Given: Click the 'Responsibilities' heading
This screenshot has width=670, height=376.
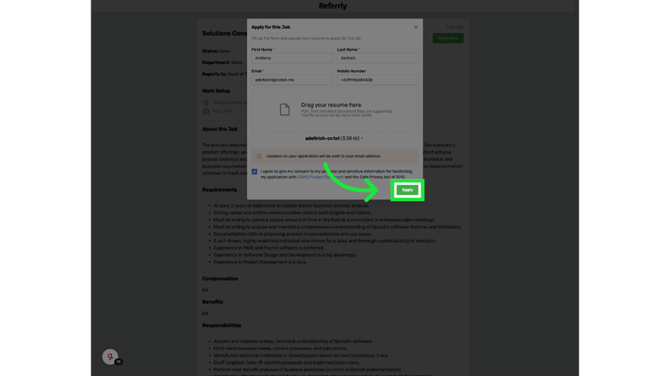Looking at the screenshot, I should (222, 326).
